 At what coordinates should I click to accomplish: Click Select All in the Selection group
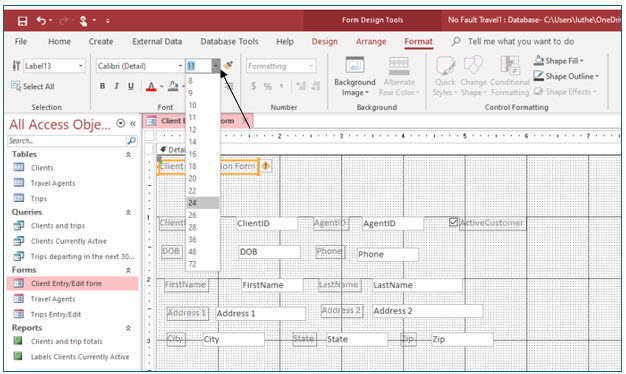coord(33,86)
